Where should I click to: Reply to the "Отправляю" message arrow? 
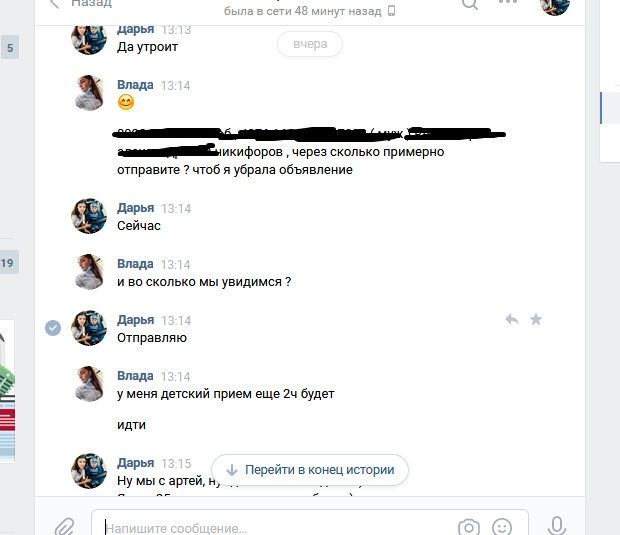pos(512,319)
